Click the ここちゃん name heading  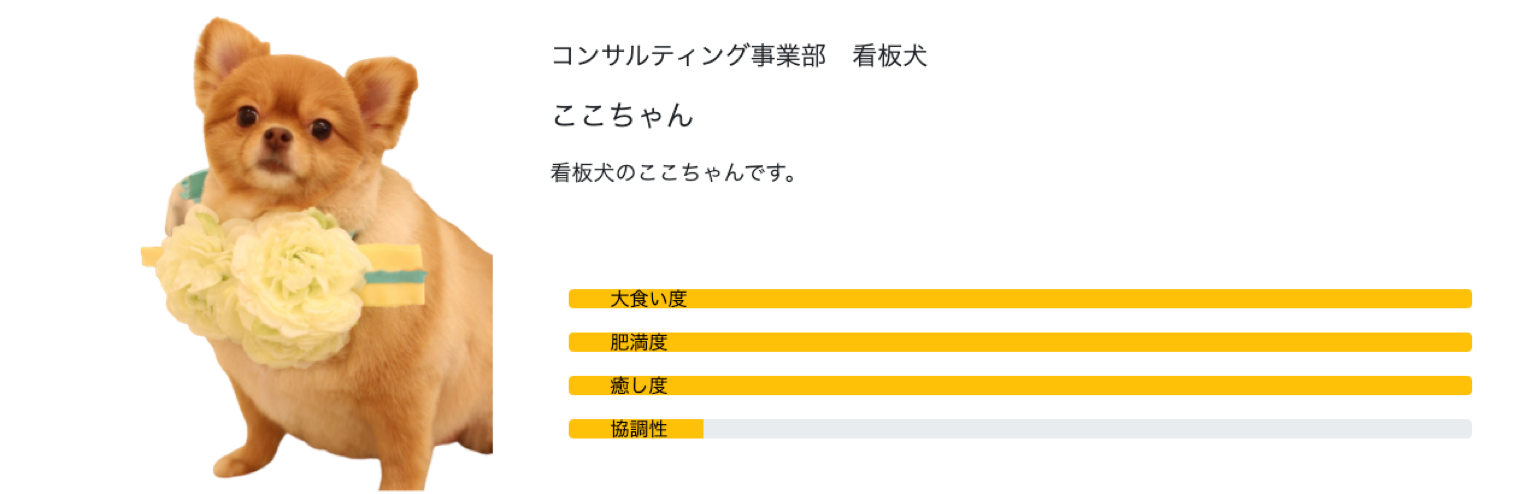tap(622, 115)
